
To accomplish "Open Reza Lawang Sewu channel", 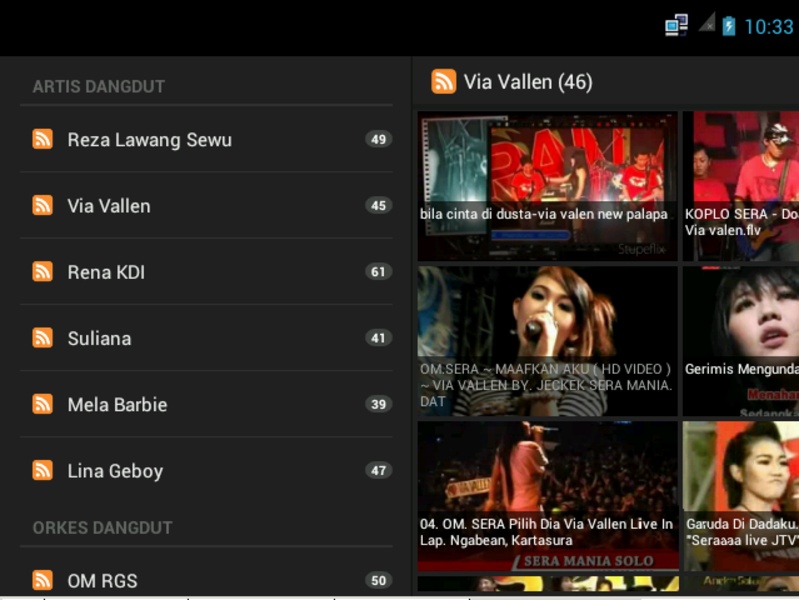I will [x=206, y=139].
